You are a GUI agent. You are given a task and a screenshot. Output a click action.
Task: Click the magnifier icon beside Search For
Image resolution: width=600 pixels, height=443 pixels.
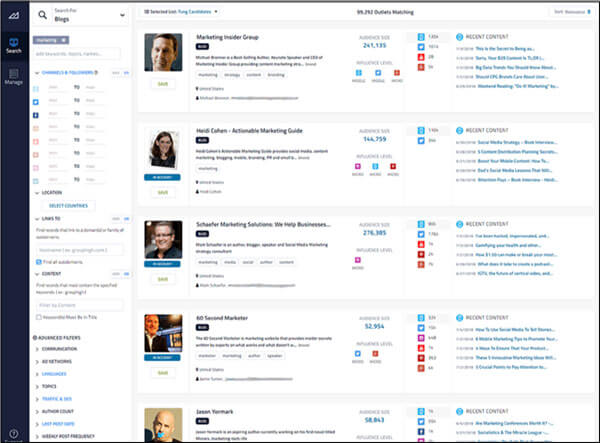click(42, 15)
